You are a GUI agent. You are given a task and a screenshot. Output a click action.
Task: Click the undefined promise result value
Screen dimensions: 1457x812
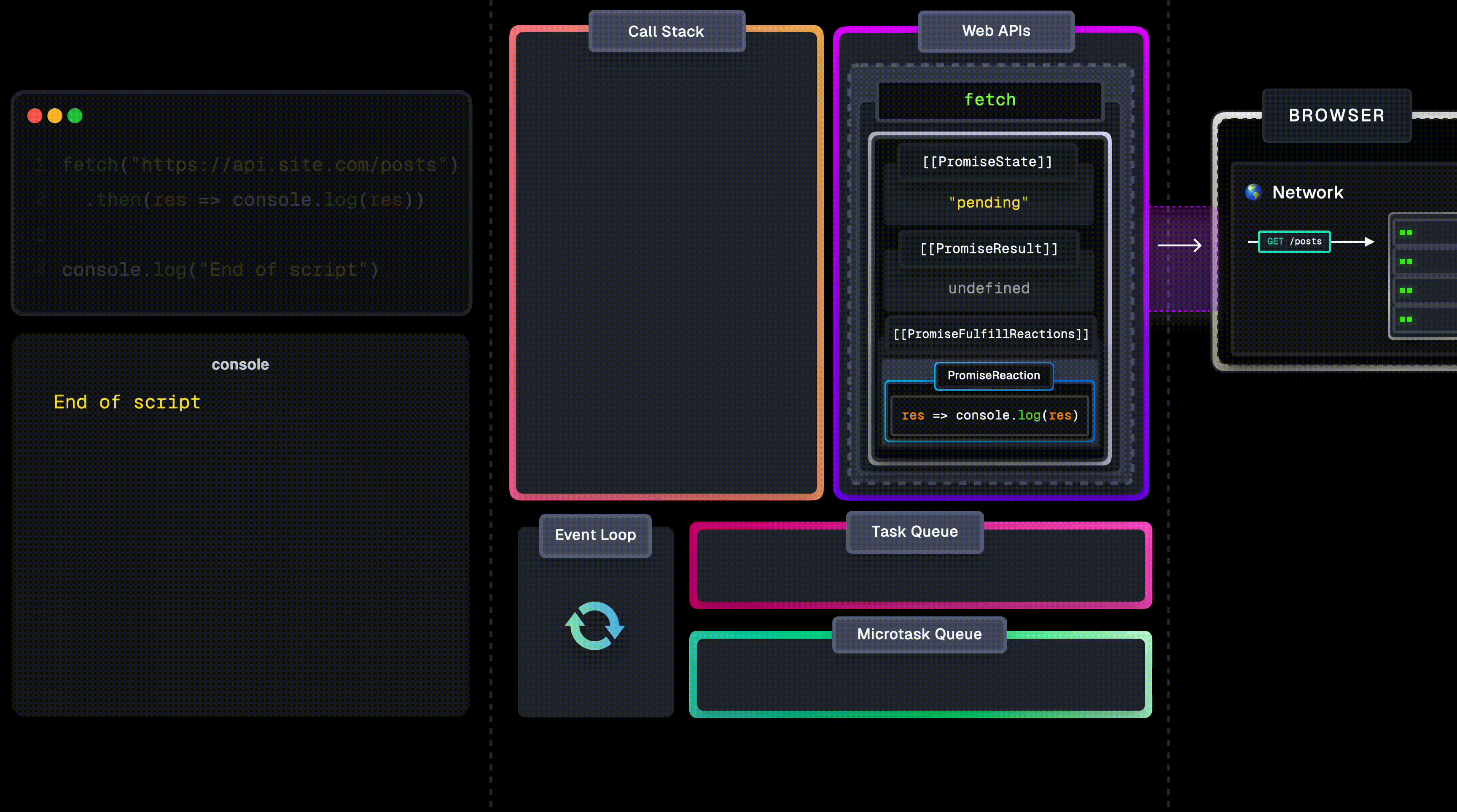(x=989, y=288)
